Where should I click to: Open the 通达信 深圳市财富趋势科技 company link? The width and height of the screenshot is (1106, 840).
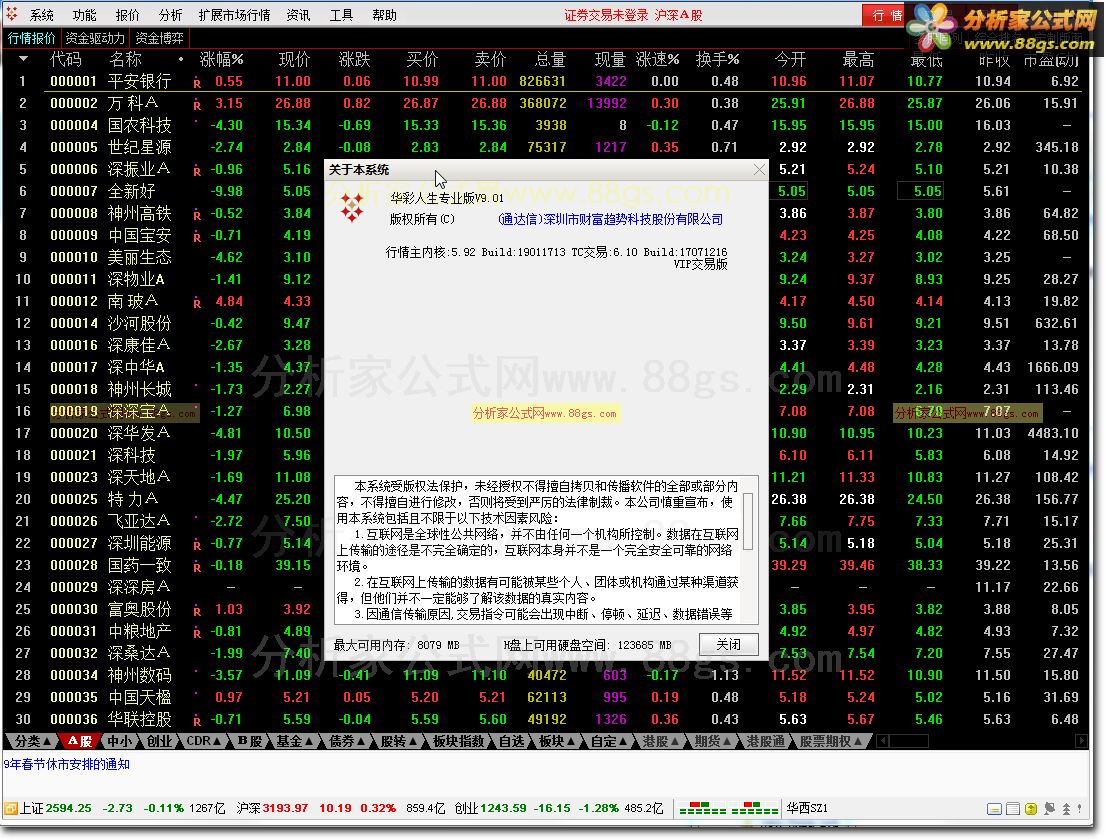pyautogui.click(x=610, y=219)
